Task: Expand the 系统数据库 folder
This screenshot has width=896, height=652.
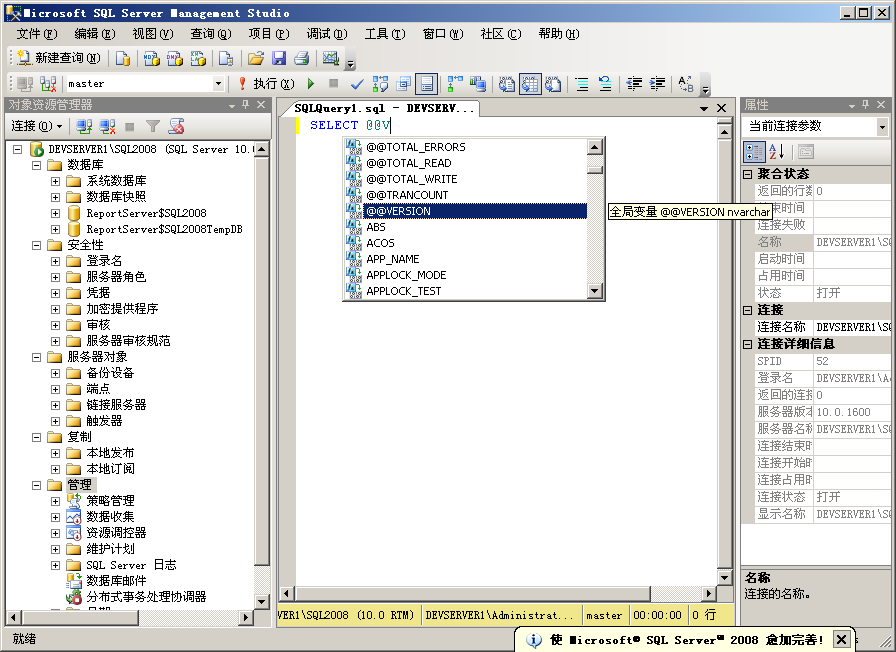Action: click(55, 181)
